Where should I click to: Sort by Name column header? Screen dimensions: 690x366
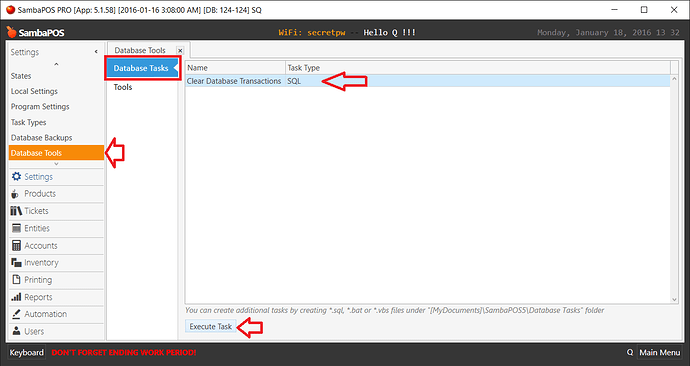235,68
